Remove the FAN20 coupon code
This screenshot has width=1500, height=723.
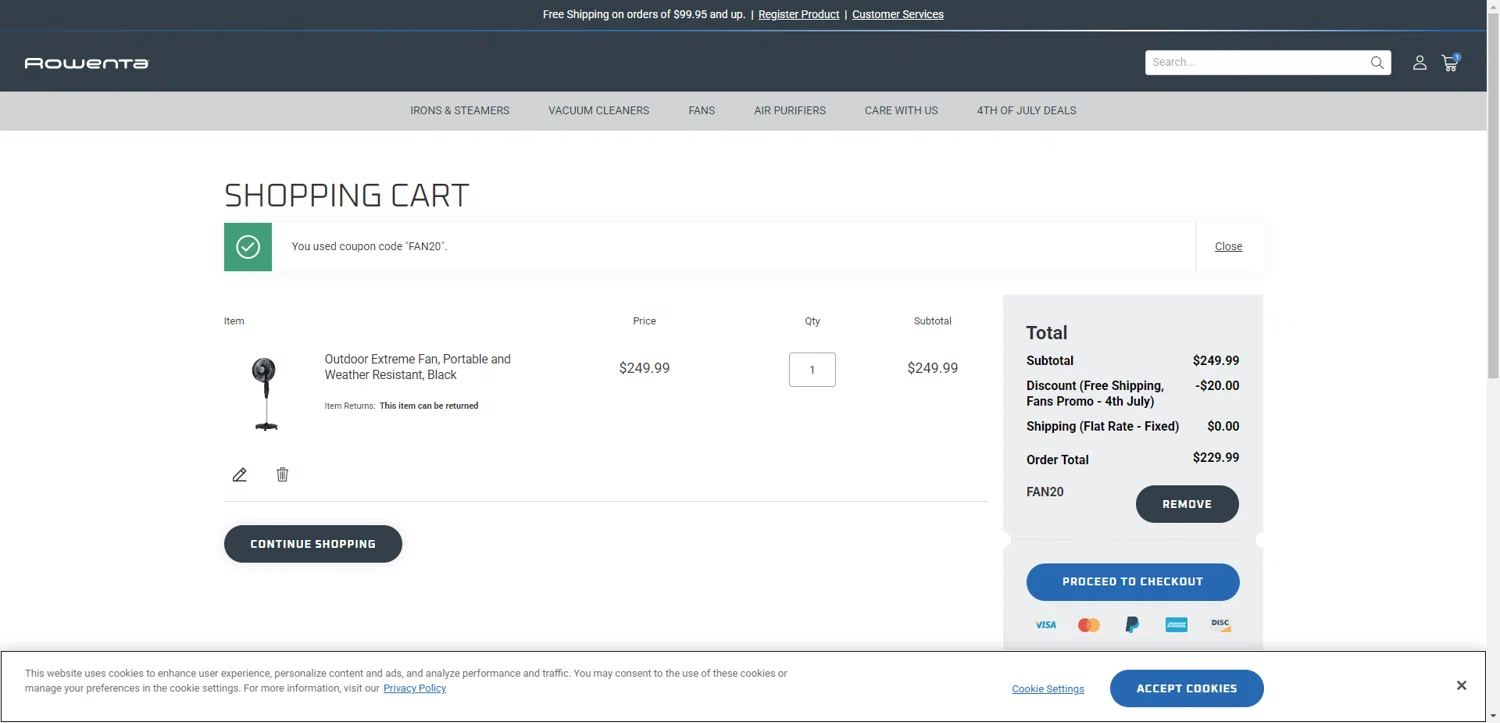point(1187,504)
